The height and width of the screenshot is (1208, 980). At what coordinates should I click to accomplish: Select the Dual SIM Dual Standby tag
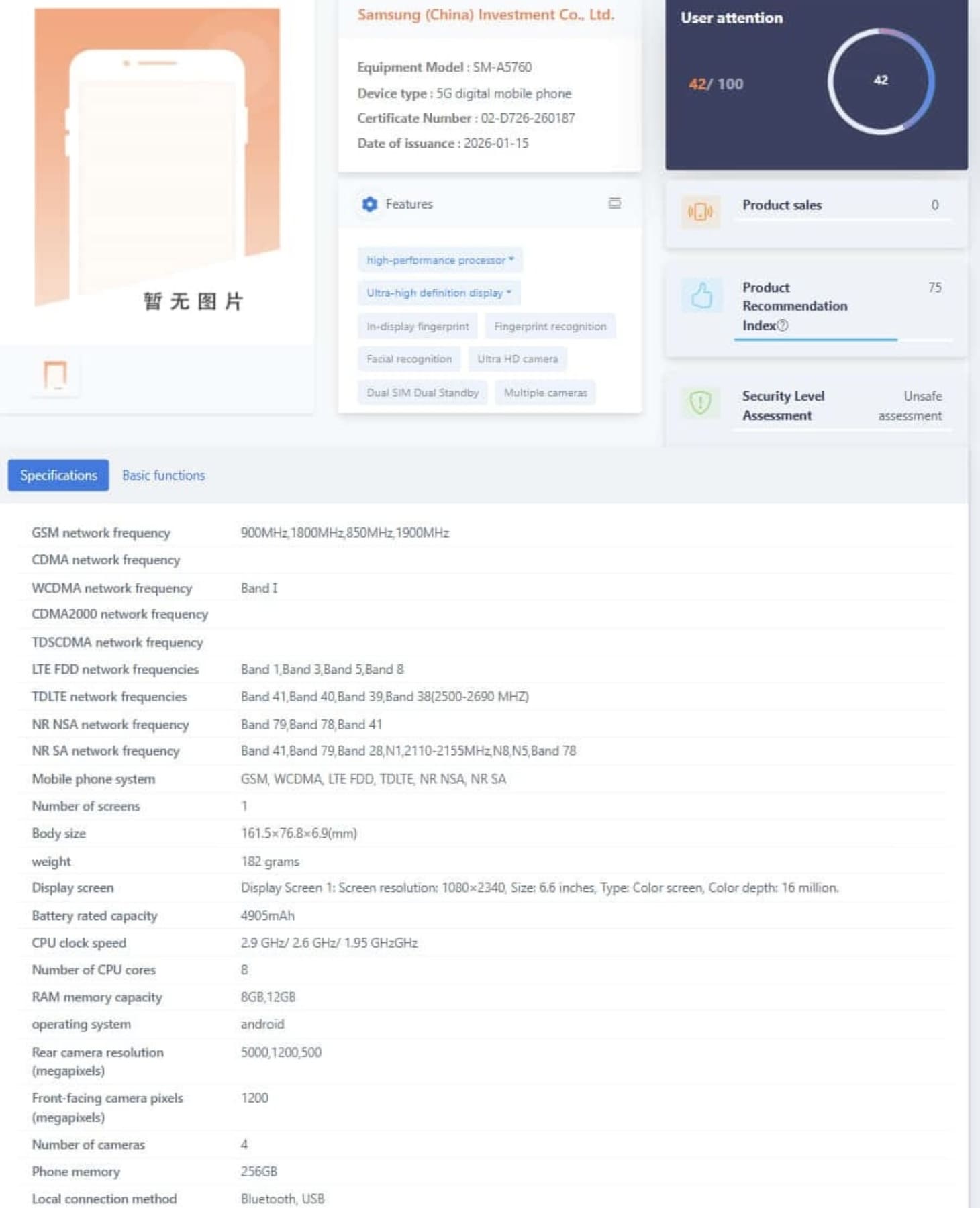tap(422, 393)
